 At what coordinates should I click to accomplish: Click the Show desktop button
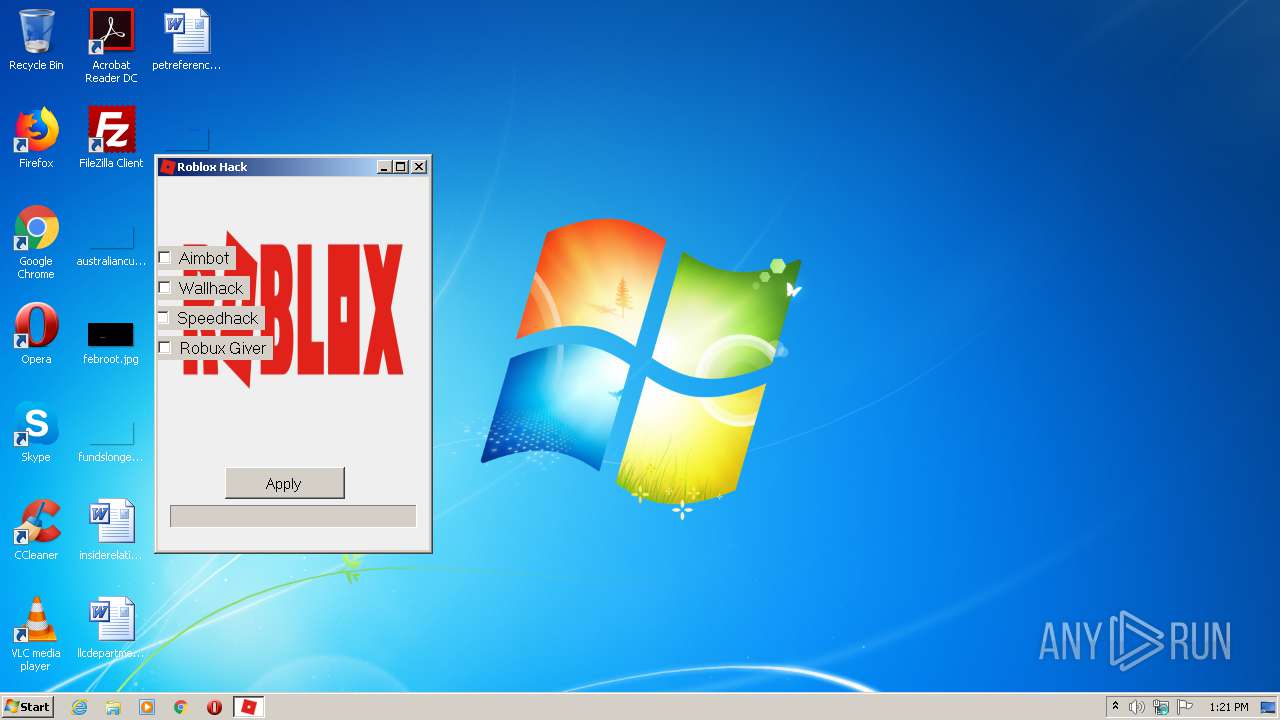(x=1269, y=707)
